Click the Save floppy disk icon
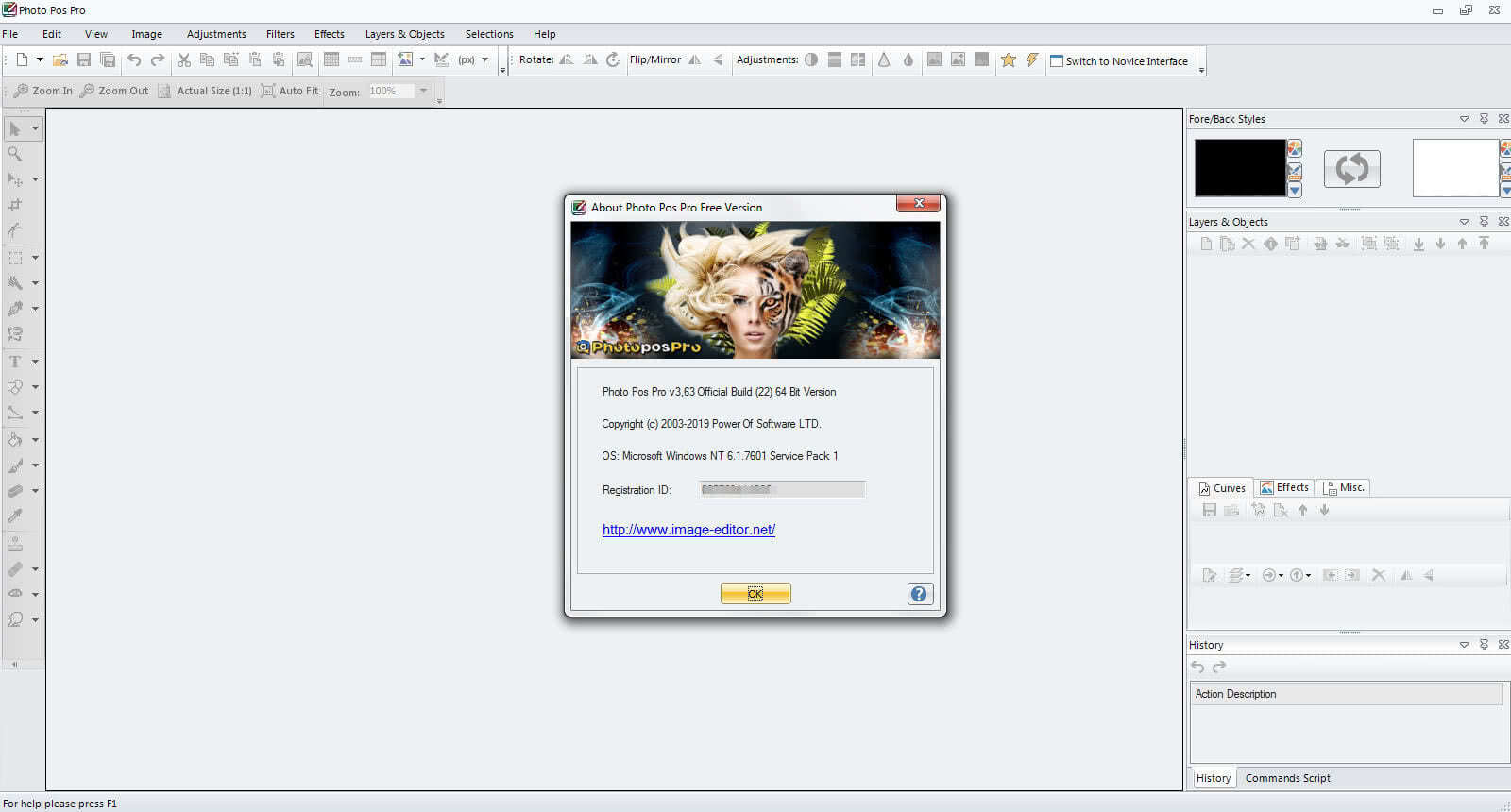 coord(84,59)
